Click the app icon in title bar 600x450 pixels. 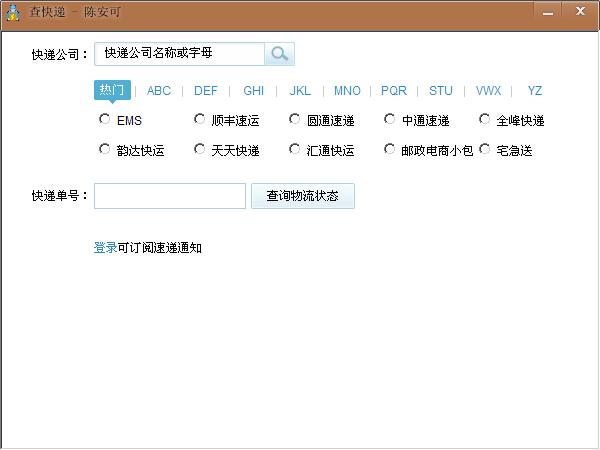click(x=13, y=13)
